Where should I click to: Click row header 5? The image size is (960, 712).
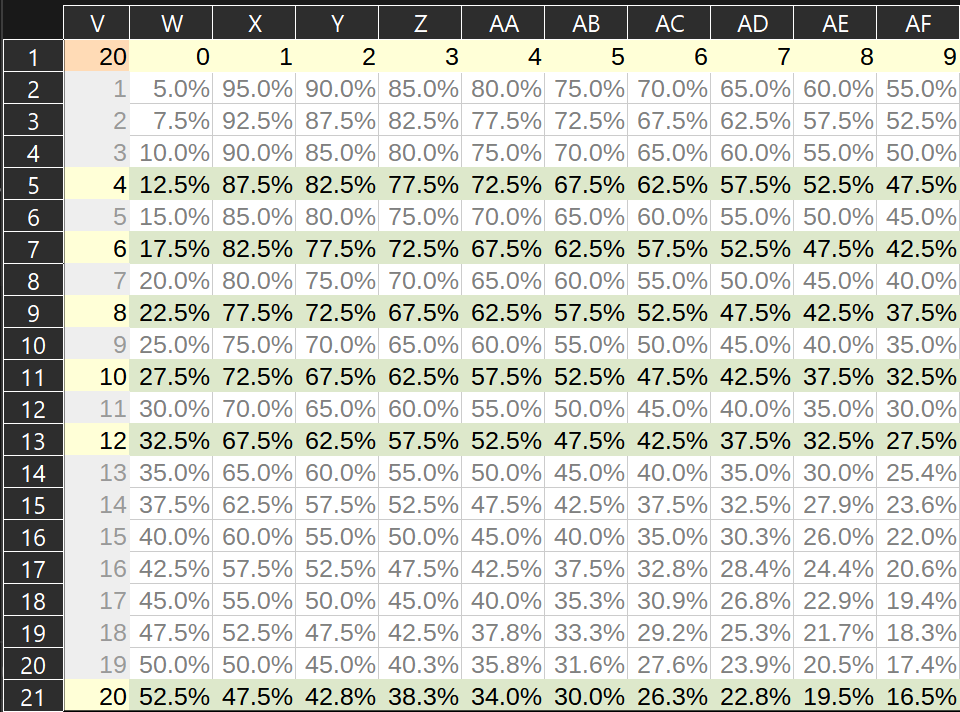pos(32,186)
